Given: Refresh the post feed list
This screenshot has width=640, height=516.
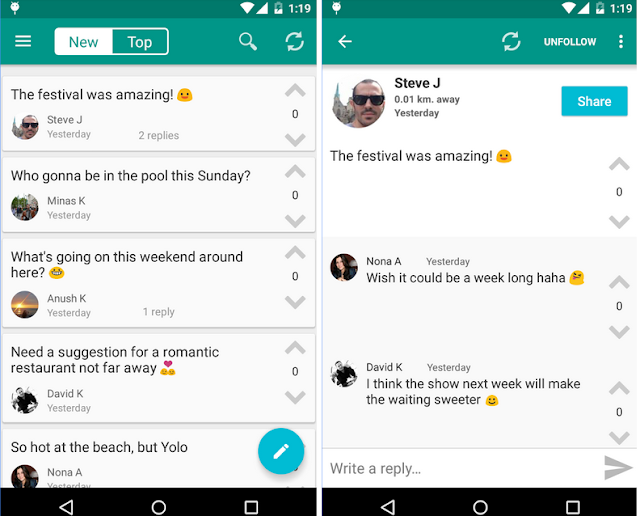Looking at the screenshot, I should pyautogui.click(x=294, y=41).
